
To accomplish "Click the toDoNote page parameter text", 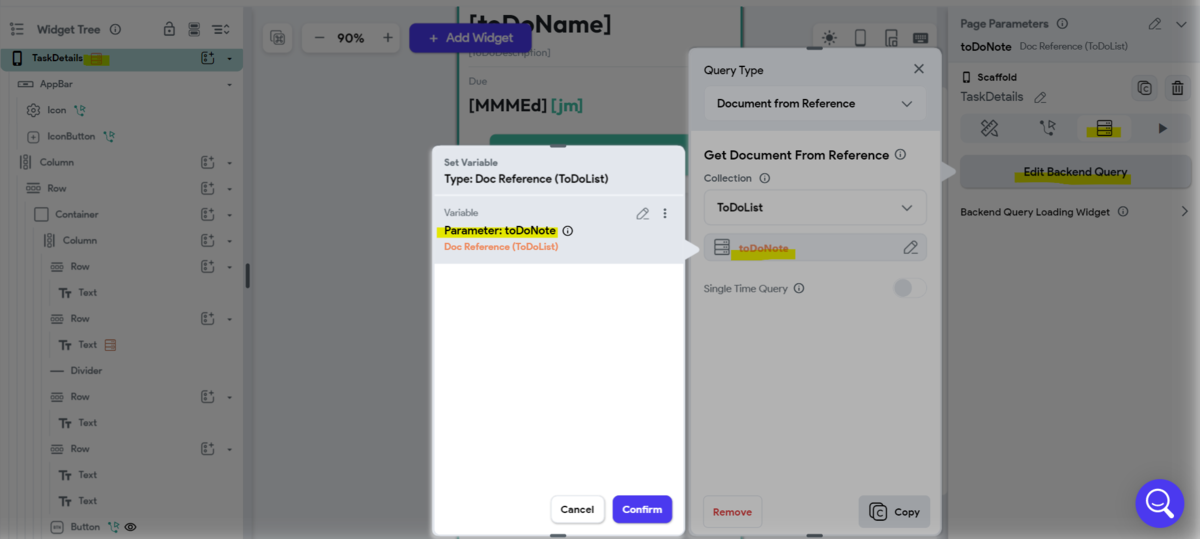I will pos(986,46).
